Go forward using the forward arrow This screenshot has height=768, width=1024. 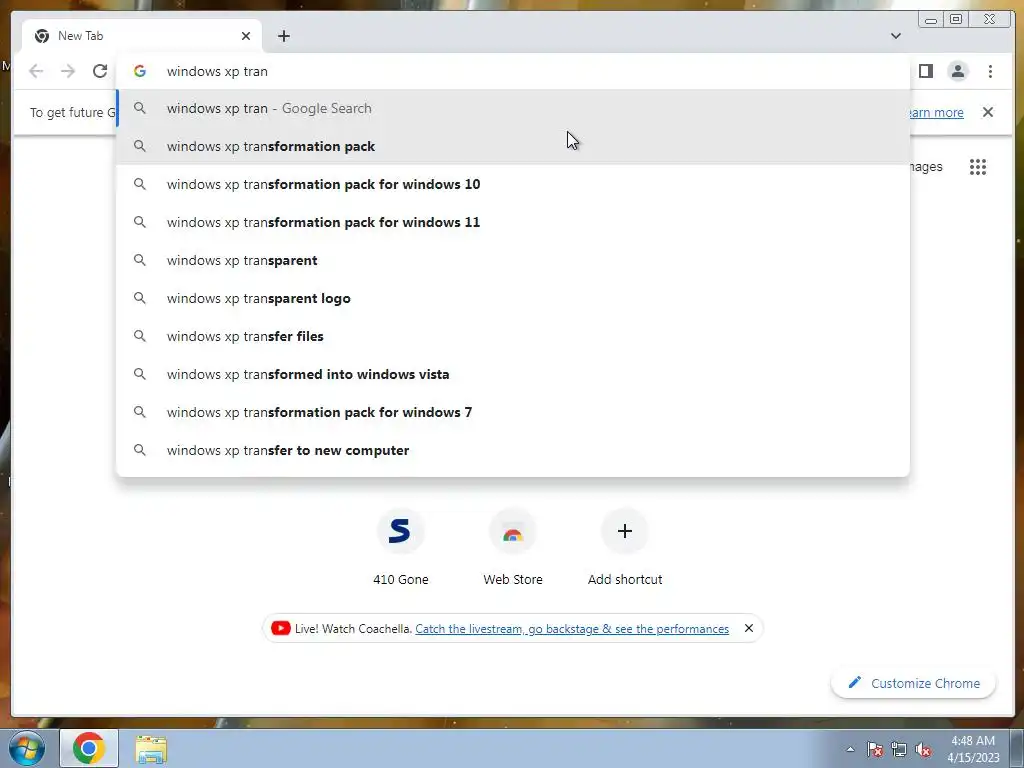point(68,71)
